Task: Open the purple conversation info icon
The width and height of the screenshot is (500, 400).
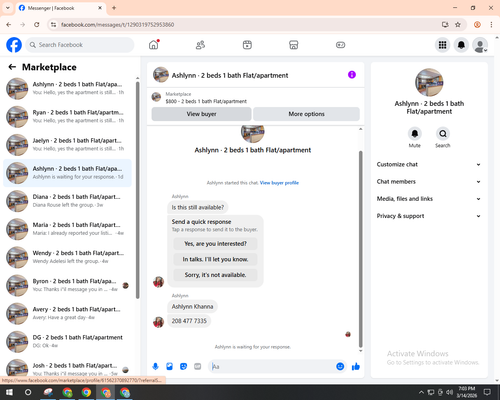Action: (x=352, y=75)
